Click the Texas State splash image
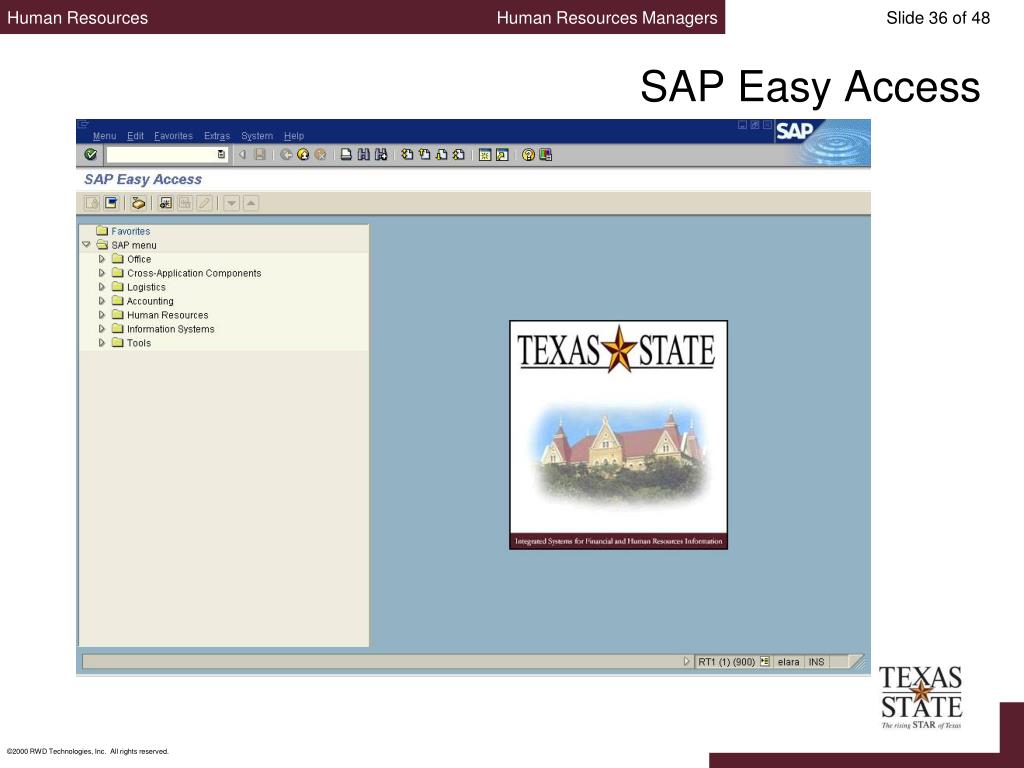This screenshot has height=768, width=1024. click(x=618, y=435)
